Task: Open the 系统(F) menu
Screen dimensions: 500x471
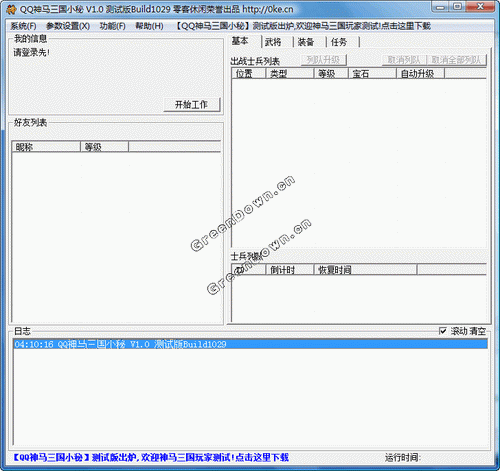Action: (23, 26)
